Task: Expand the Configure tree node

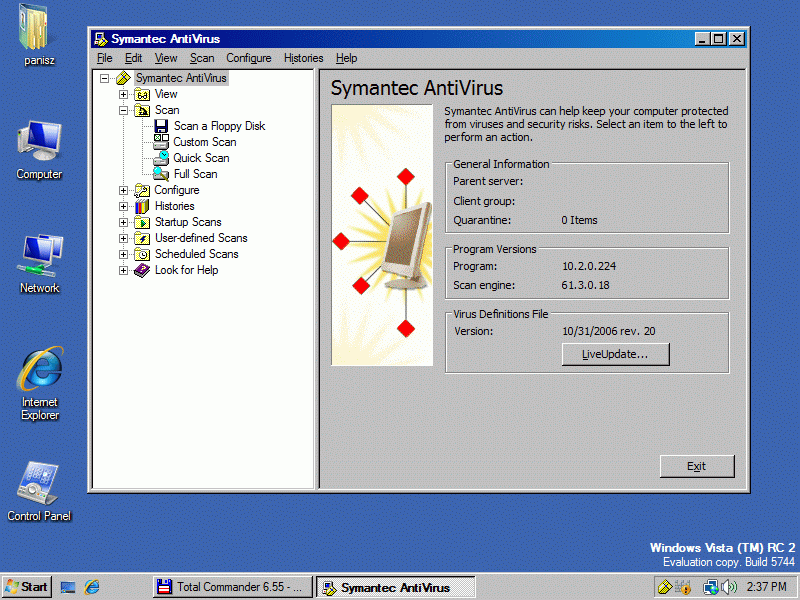Action: (x=123, y=190)
